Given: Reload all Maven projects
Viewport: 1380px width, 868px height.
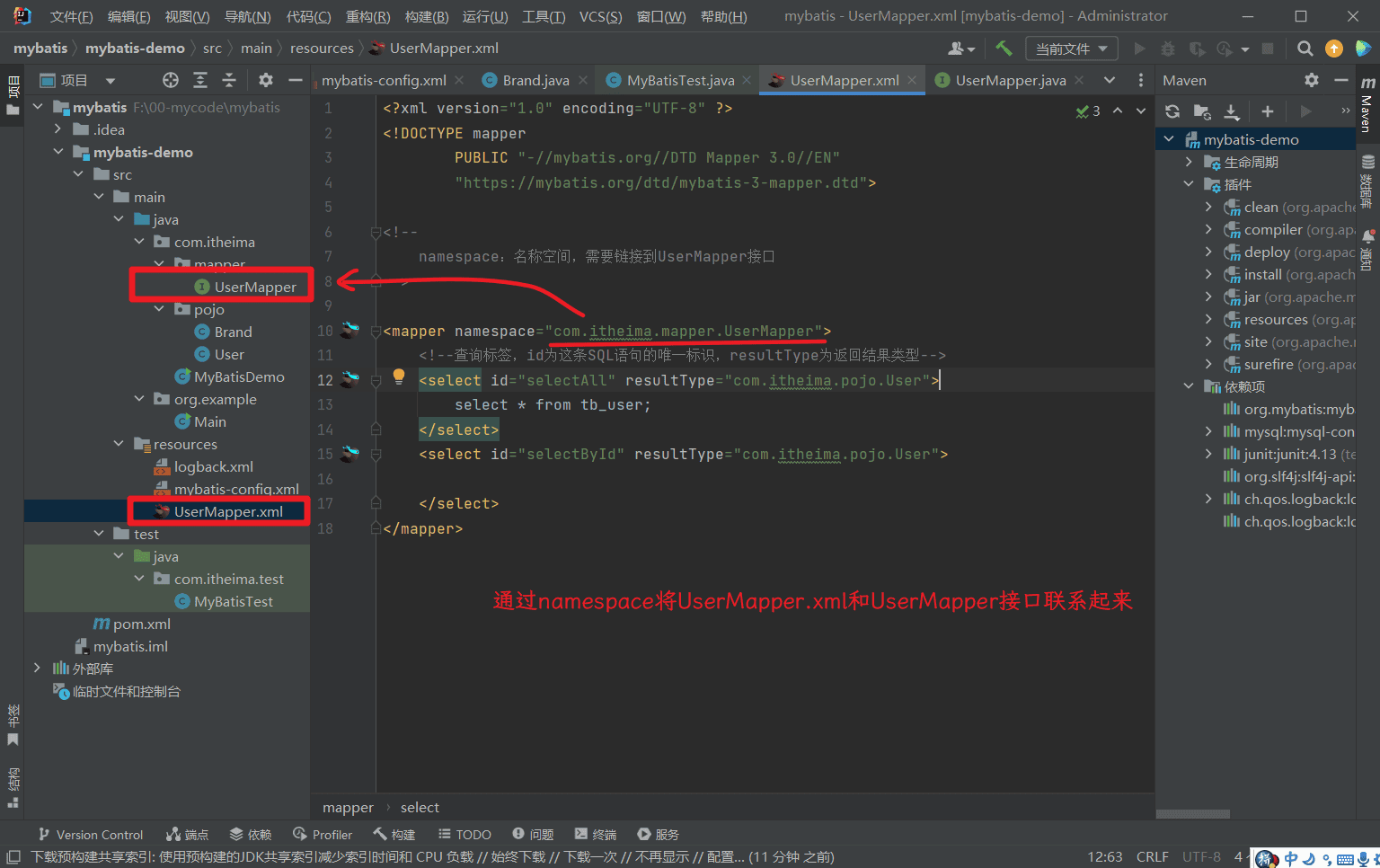Looking at the screenshot, I should [x=1172, y=111].
